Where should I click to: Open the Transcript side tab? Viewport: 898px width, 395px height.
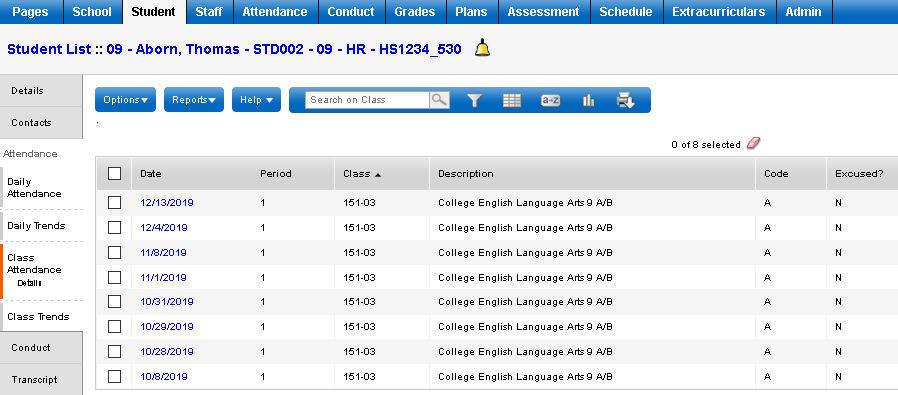[x=41, y=380]
